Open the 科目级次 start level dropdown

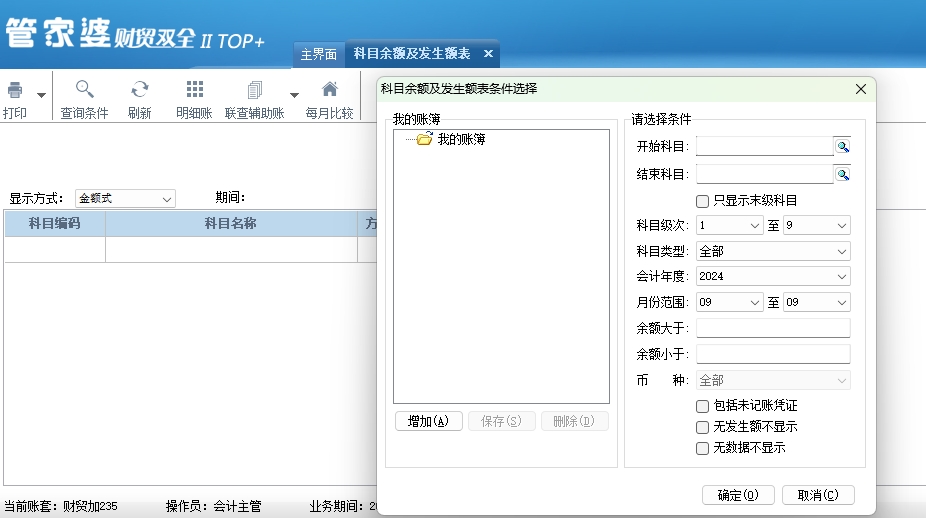pyautogui.click(x=729, y=226)
